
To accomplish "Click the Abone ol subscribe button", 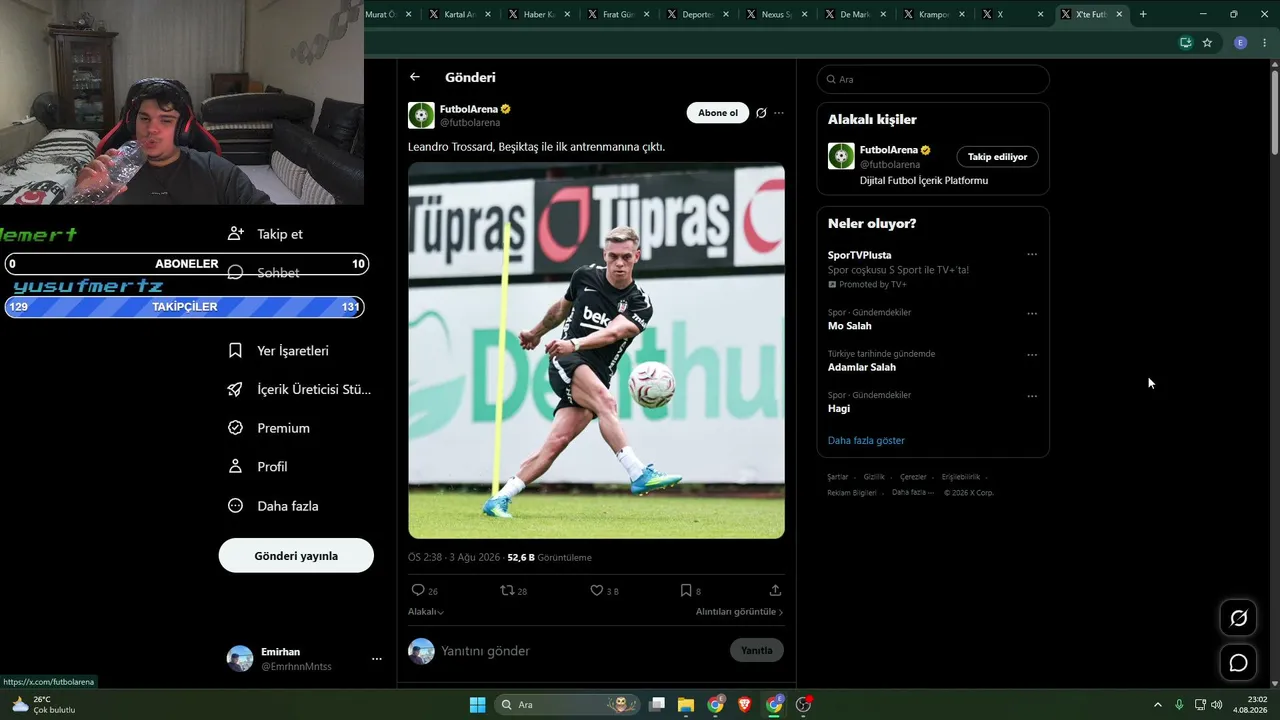I will (718, 113).
